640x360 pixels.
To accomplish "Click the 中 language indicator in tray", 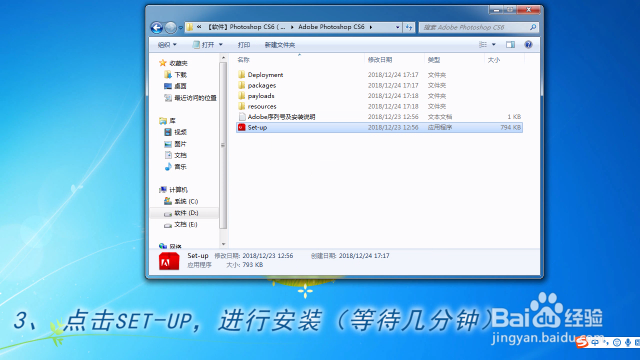I will click(595, 342).
